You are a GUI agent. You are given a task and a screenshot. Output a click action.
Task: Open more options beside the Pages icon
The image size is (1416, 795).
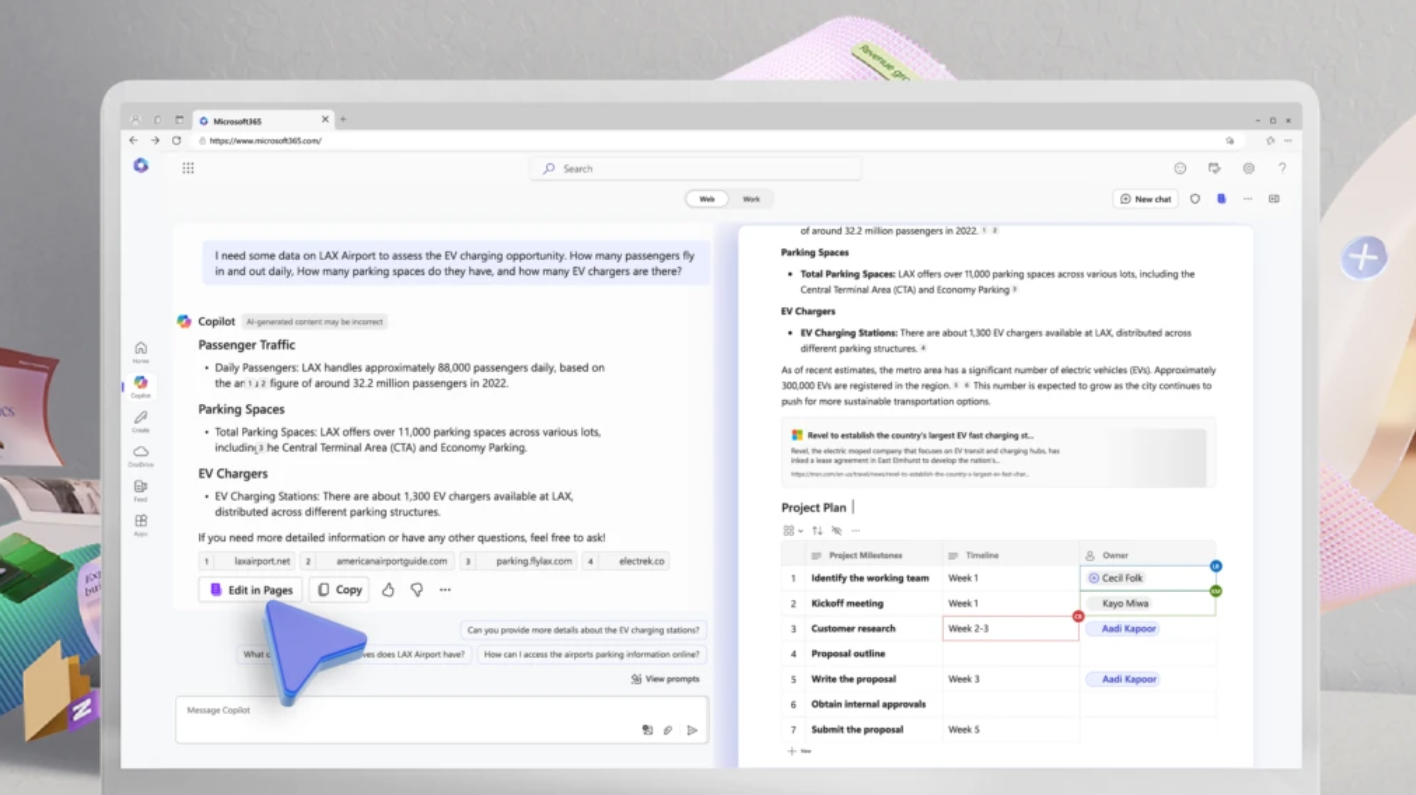pos(1247,199)
